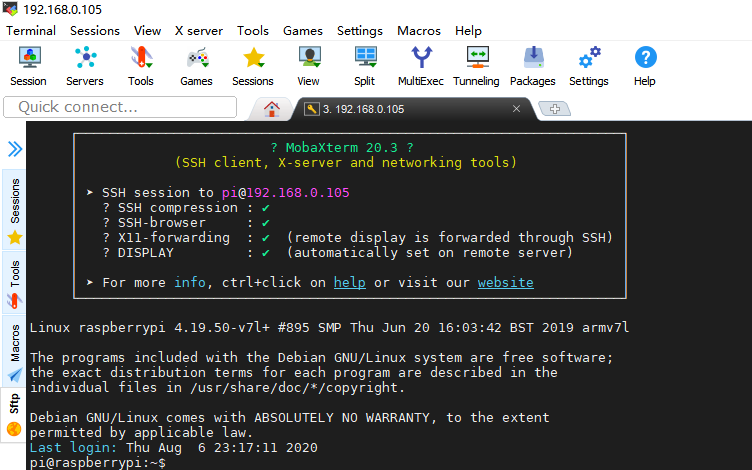Open the Sessions side panel tab
Viewport: 752px width, 470px height.
pyautogui.click(x=15, y=210)
